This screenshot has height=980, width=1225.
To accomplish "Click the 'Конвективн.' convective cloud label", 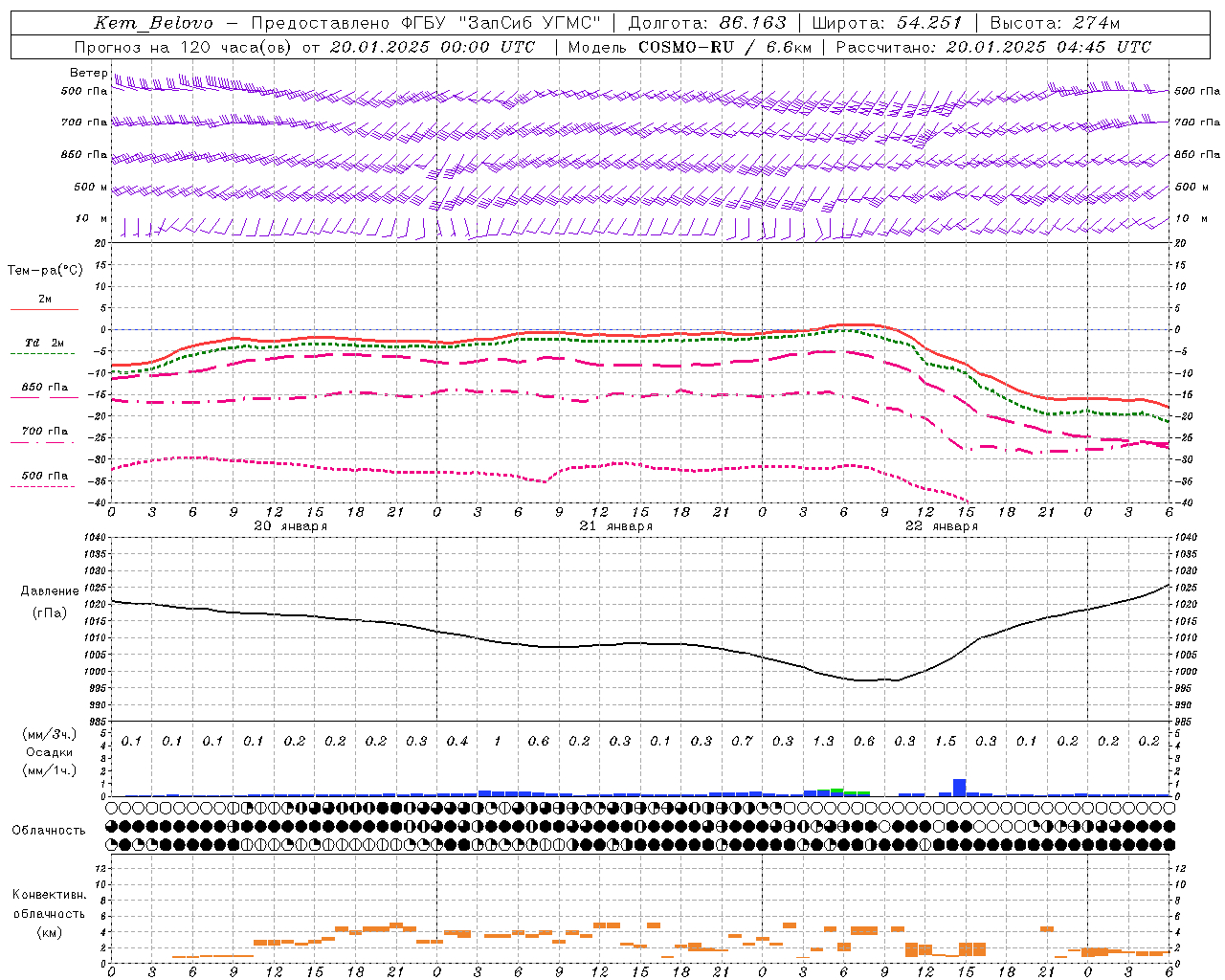I will [49, 895].
